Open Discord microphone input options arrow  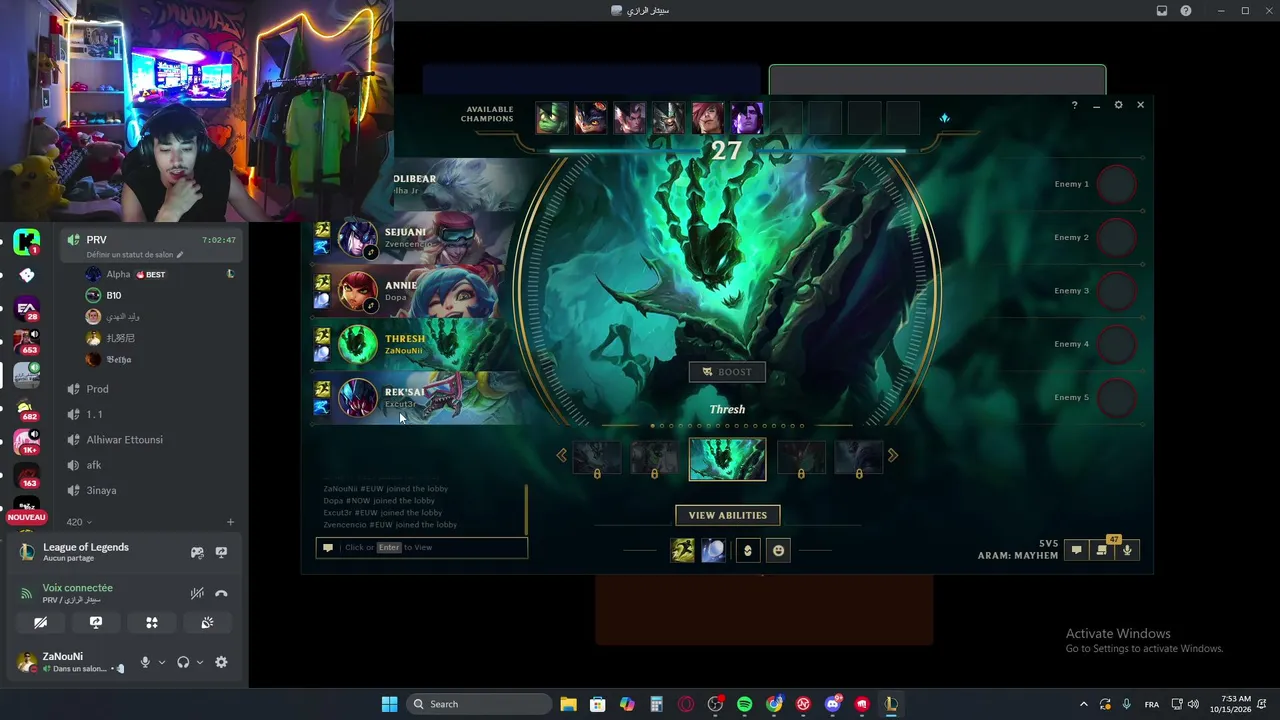click(161, 662)
